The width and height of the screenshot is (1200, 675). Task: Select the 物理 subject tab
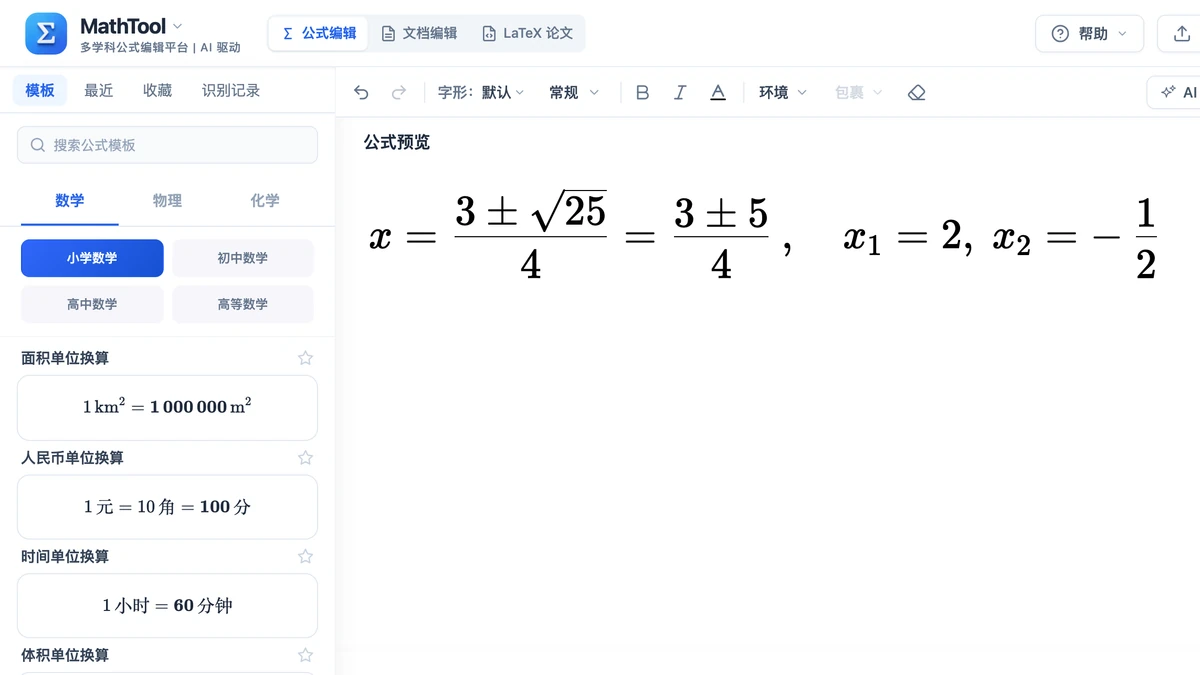167,201
